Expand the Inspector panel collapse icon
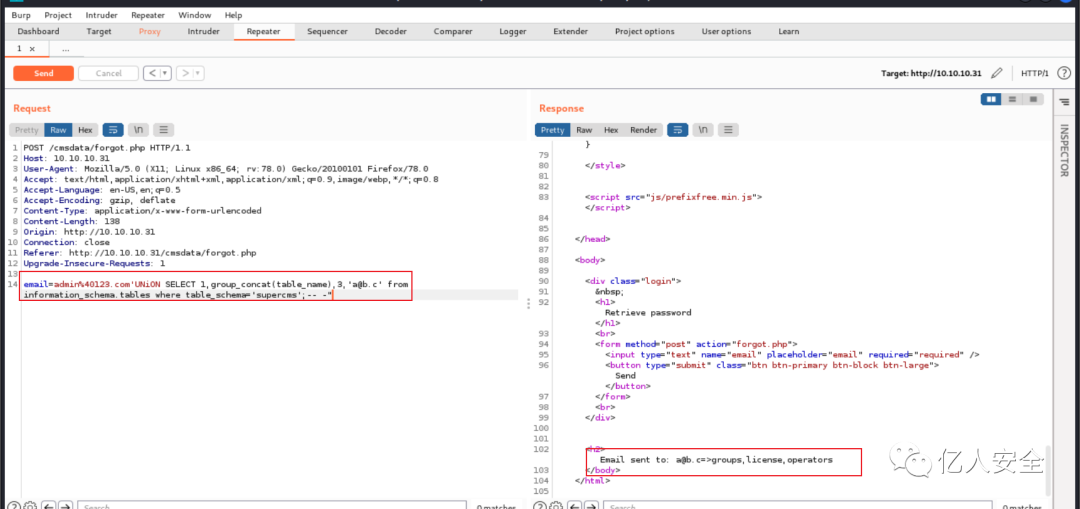 pyautogui.click(x=1064, y=101)
